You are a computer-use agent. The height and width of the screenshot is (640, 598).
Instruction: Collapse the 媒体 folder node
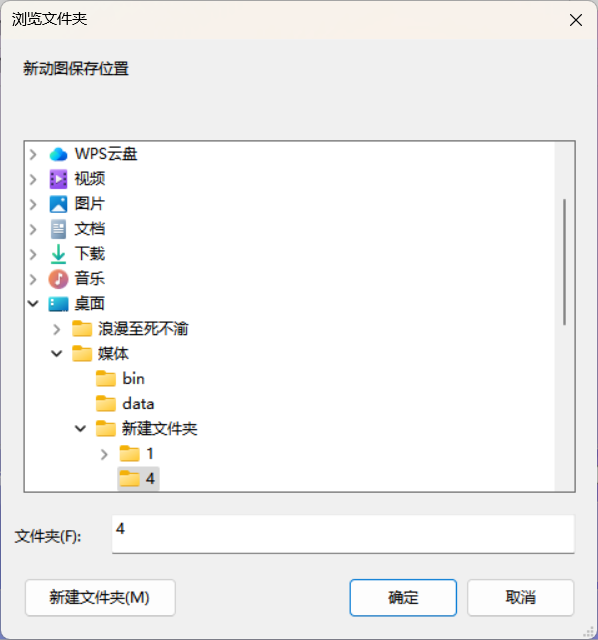[x=57, y=353]
